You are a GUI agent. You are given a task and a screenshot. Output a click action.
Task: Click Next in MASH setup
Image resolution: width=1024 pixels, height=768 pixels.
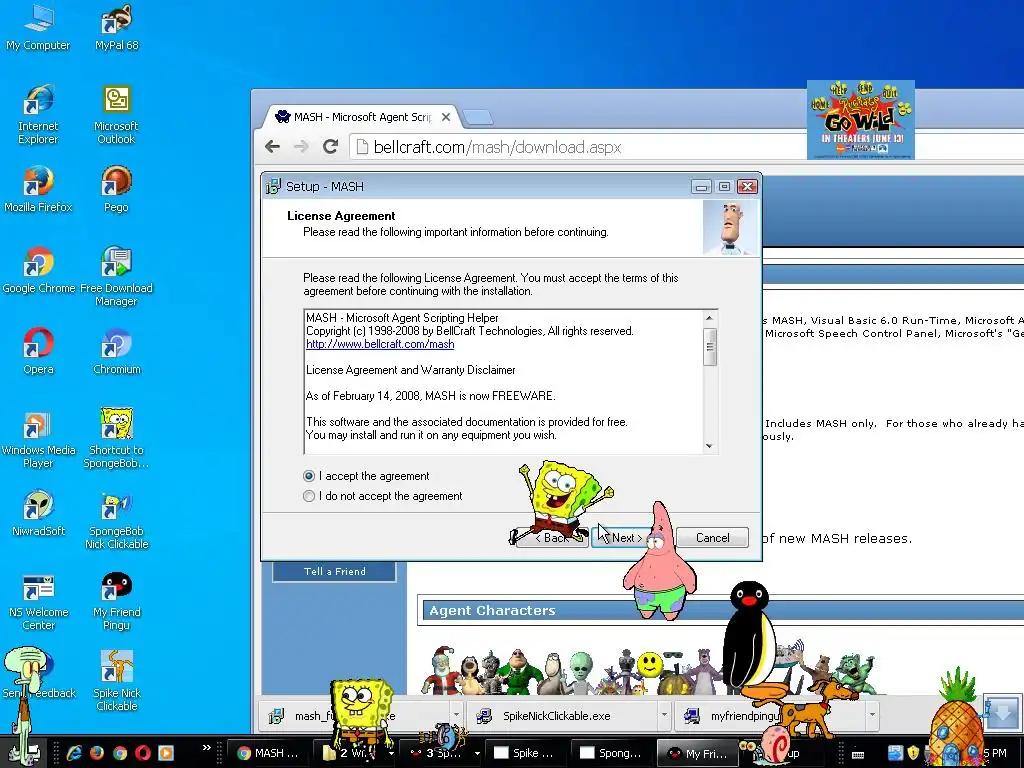pyautogui.click(x=626, y=537)
